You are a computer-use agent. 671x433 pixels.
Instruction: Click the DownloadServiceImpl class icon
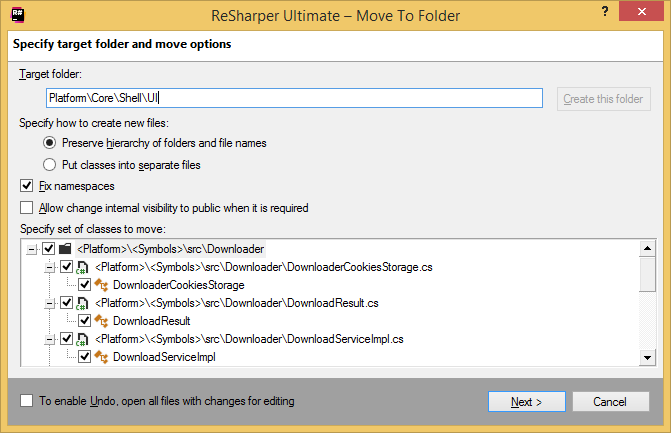(x=101, y=357)
